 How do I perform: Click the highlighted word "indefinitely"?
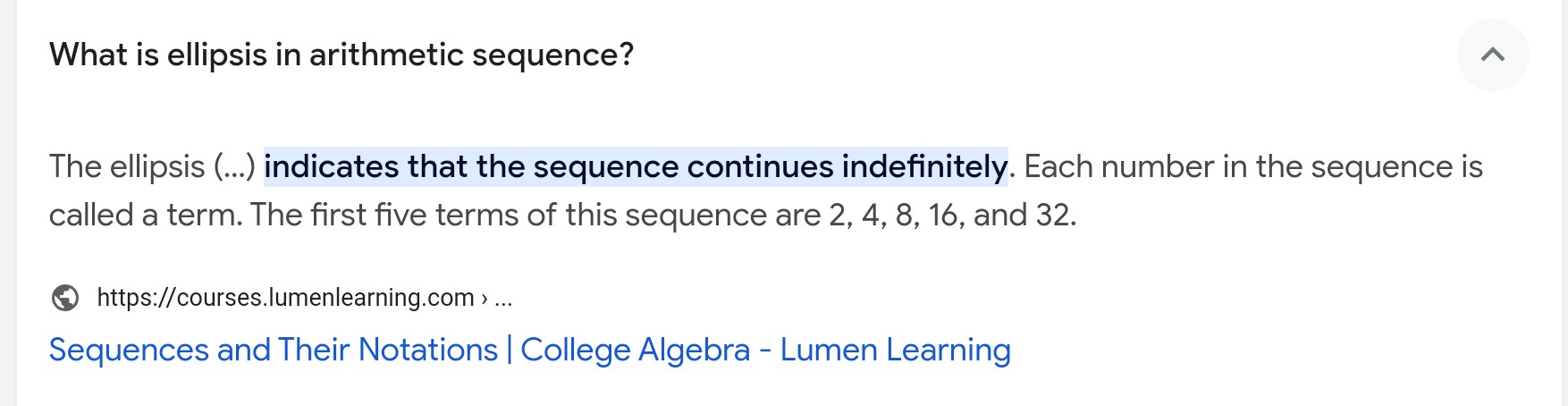coord(924,166)
